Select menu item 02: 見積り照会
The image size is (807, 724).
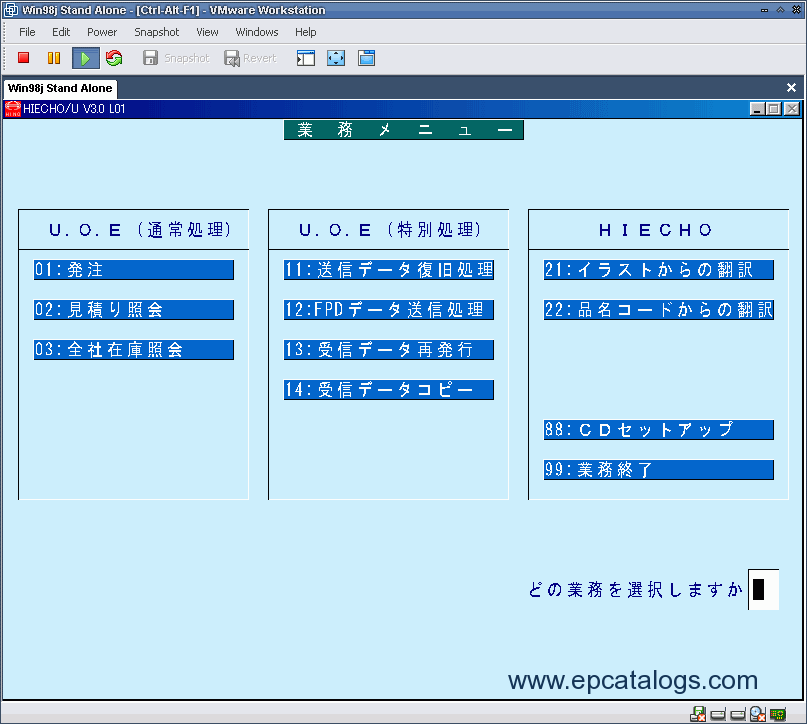tap(134, 310)
